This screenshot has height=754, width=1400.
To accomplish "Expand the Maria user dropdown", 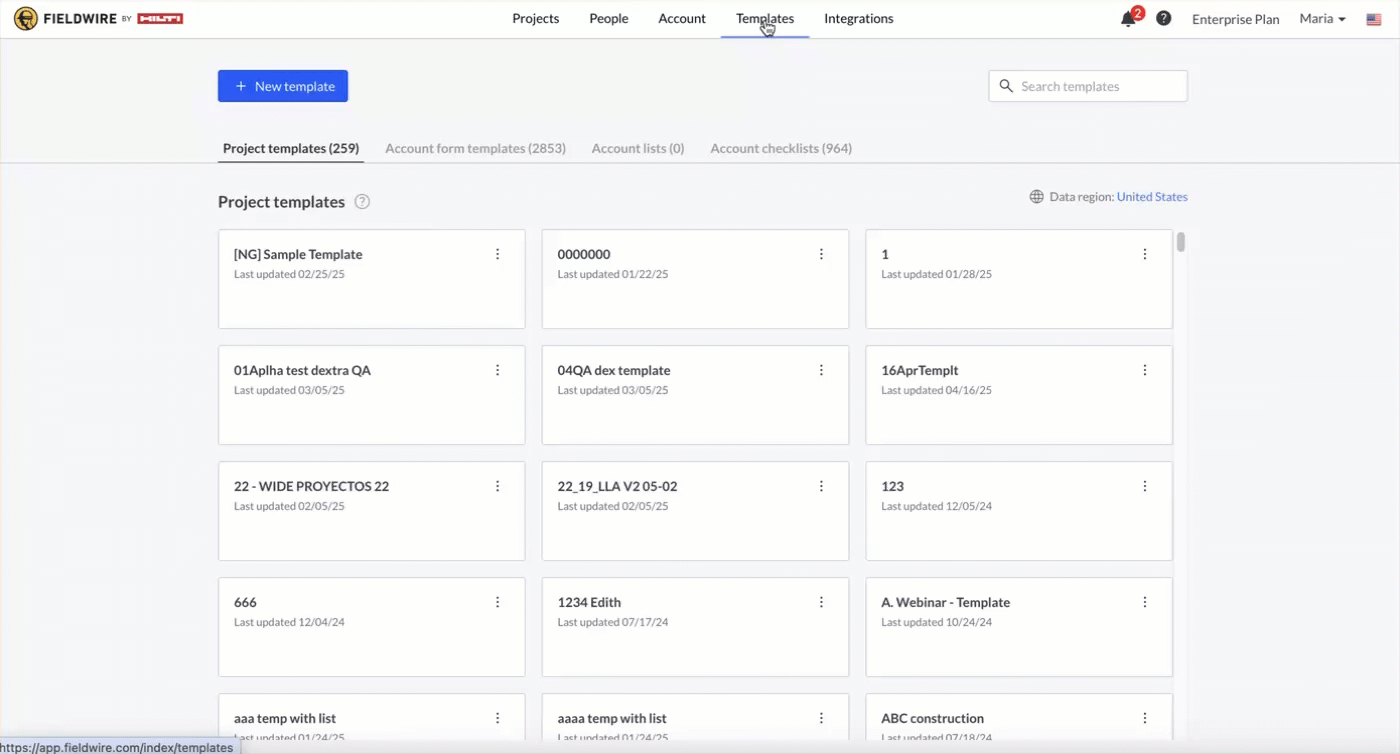I will pyautogui.click(x=1321, y=19).
